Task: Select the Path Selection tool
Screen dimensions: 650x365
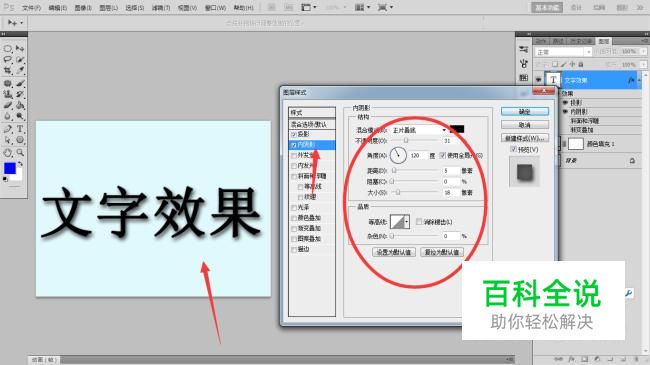Action: 8,140
